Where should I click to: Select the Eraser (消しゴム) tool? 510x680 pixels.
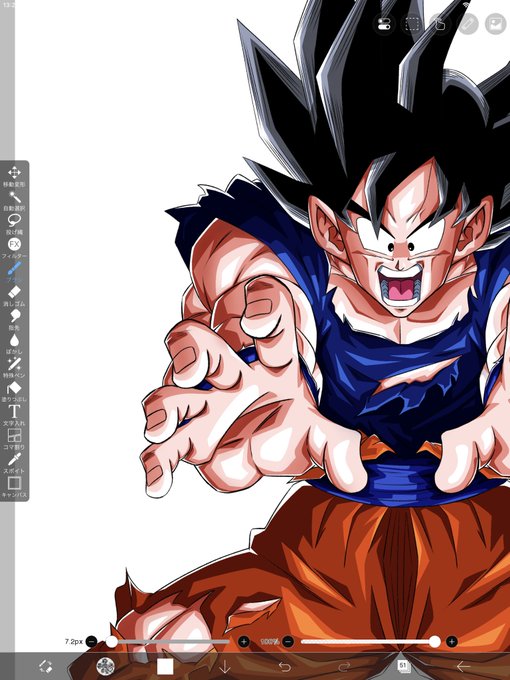(x=14, y=296)
